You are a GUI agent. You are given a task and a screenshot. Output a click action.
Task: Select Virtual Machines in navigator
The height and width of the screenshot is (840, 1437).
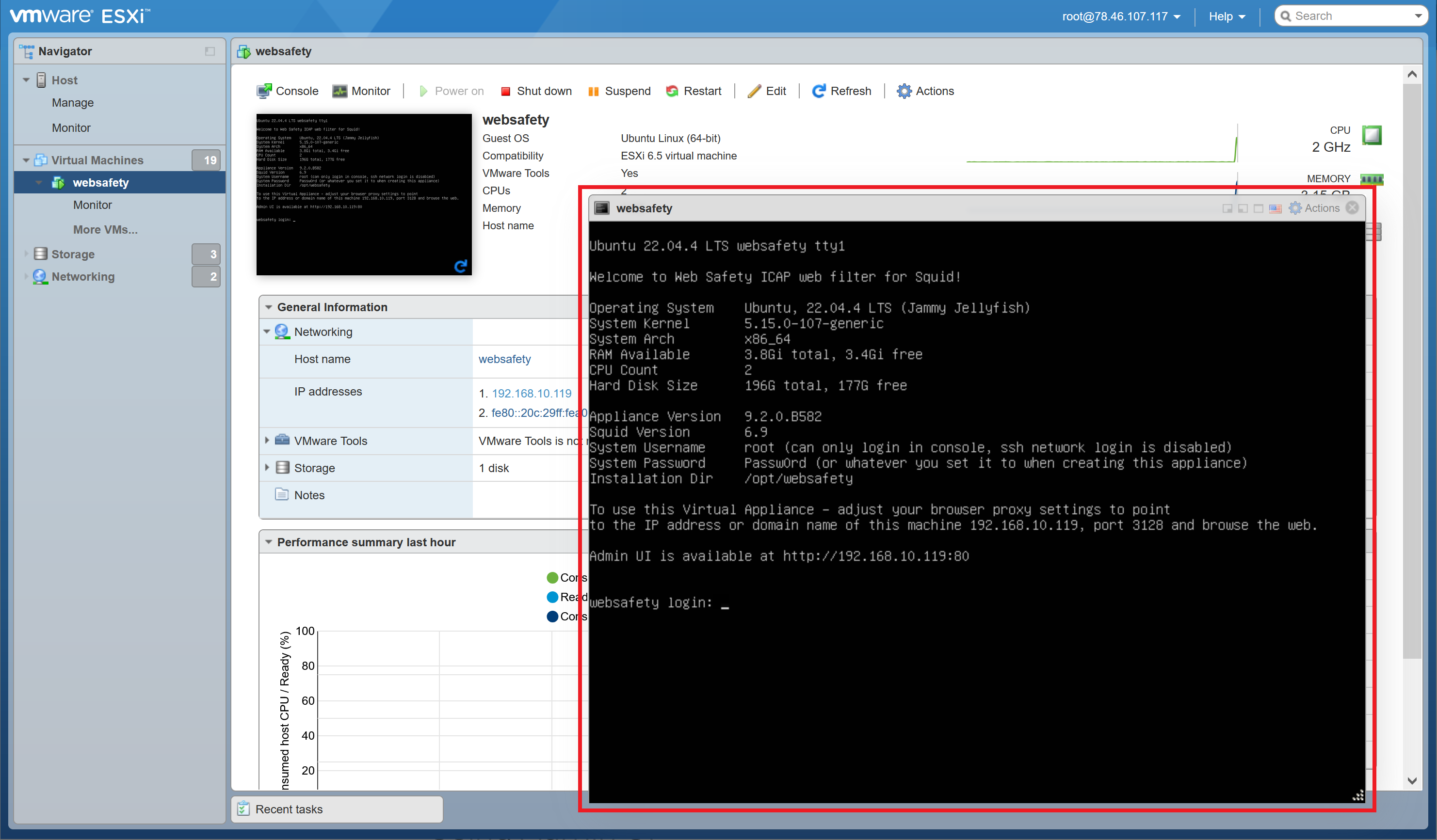(97, 160)
